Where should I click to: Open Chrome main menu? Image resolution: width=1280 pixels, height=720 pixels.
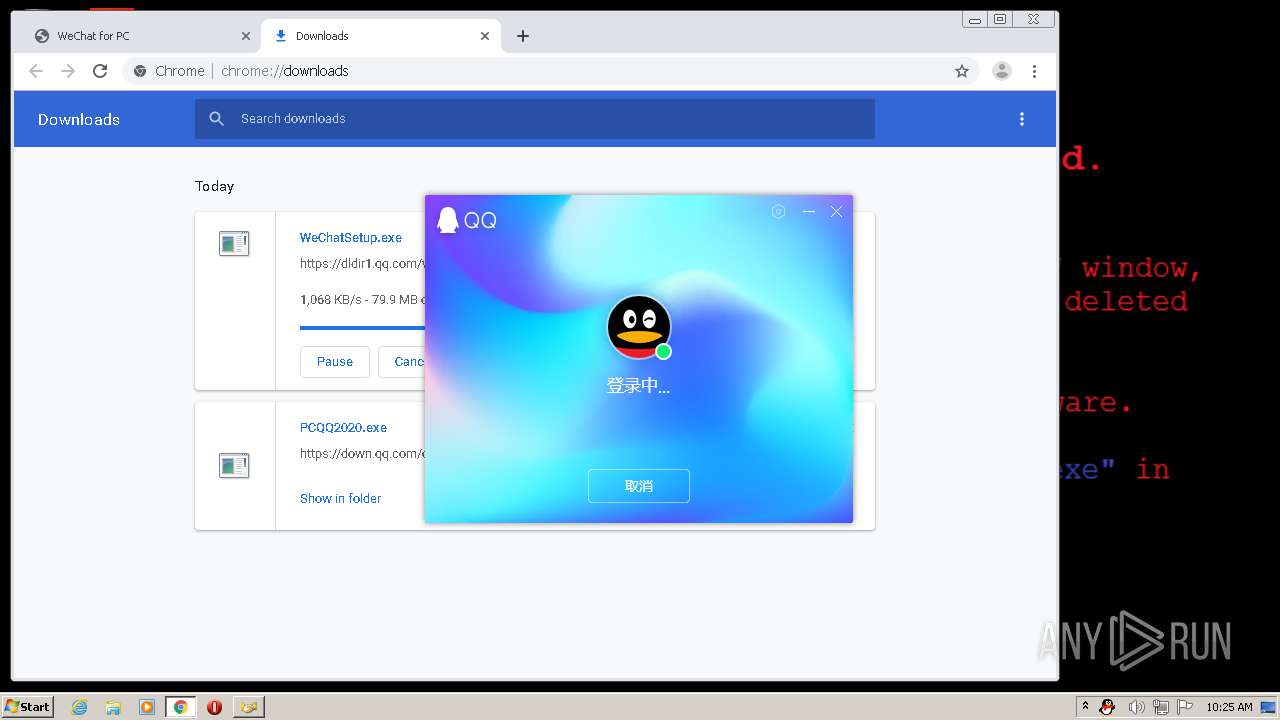point(1034,71)
